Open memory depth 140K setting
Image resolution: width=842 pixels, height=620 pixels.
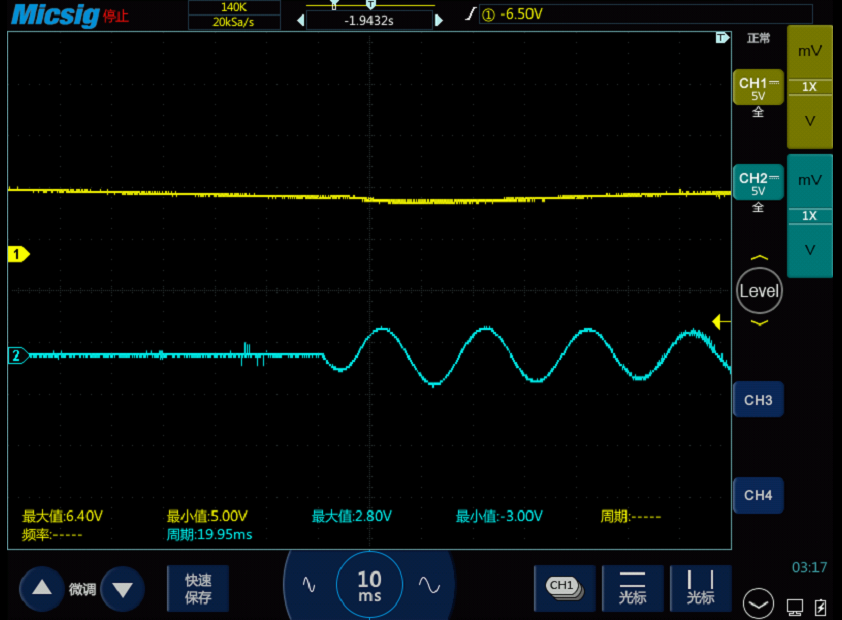pyautogui.click(x=234, y=7)
